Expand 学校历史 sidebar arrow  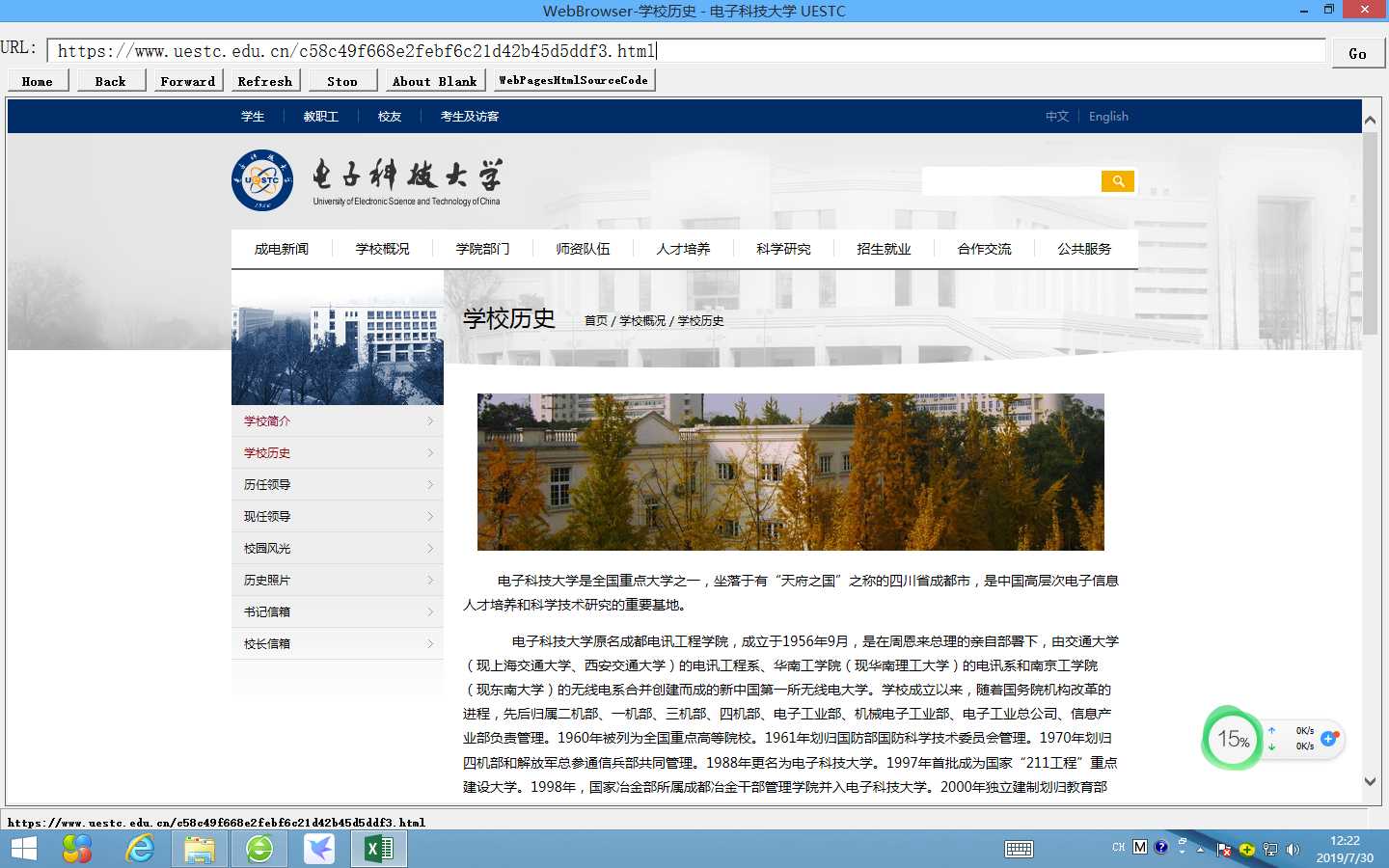[430, 452]
